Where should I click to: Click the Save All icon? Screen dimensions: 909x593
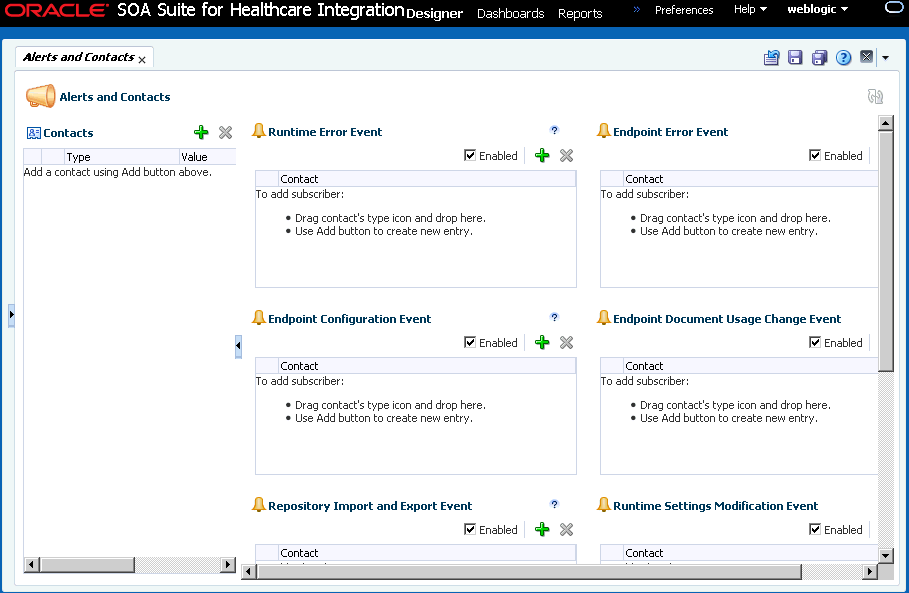click(819, 58)
